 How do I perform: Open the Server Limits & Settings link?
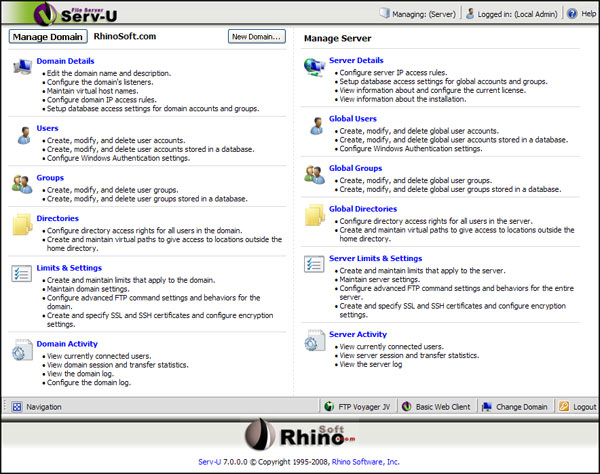pos(376,259)
